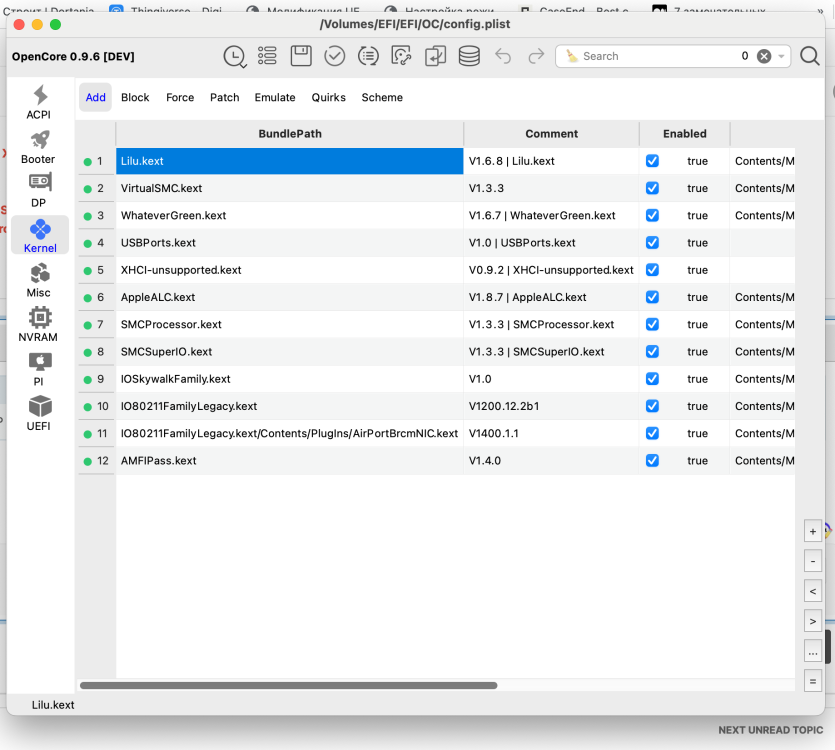This screenshot has width=835, height=750.
Task: Select the AMFIPass.kext BundlePath cell
Action: pos(290,460)
